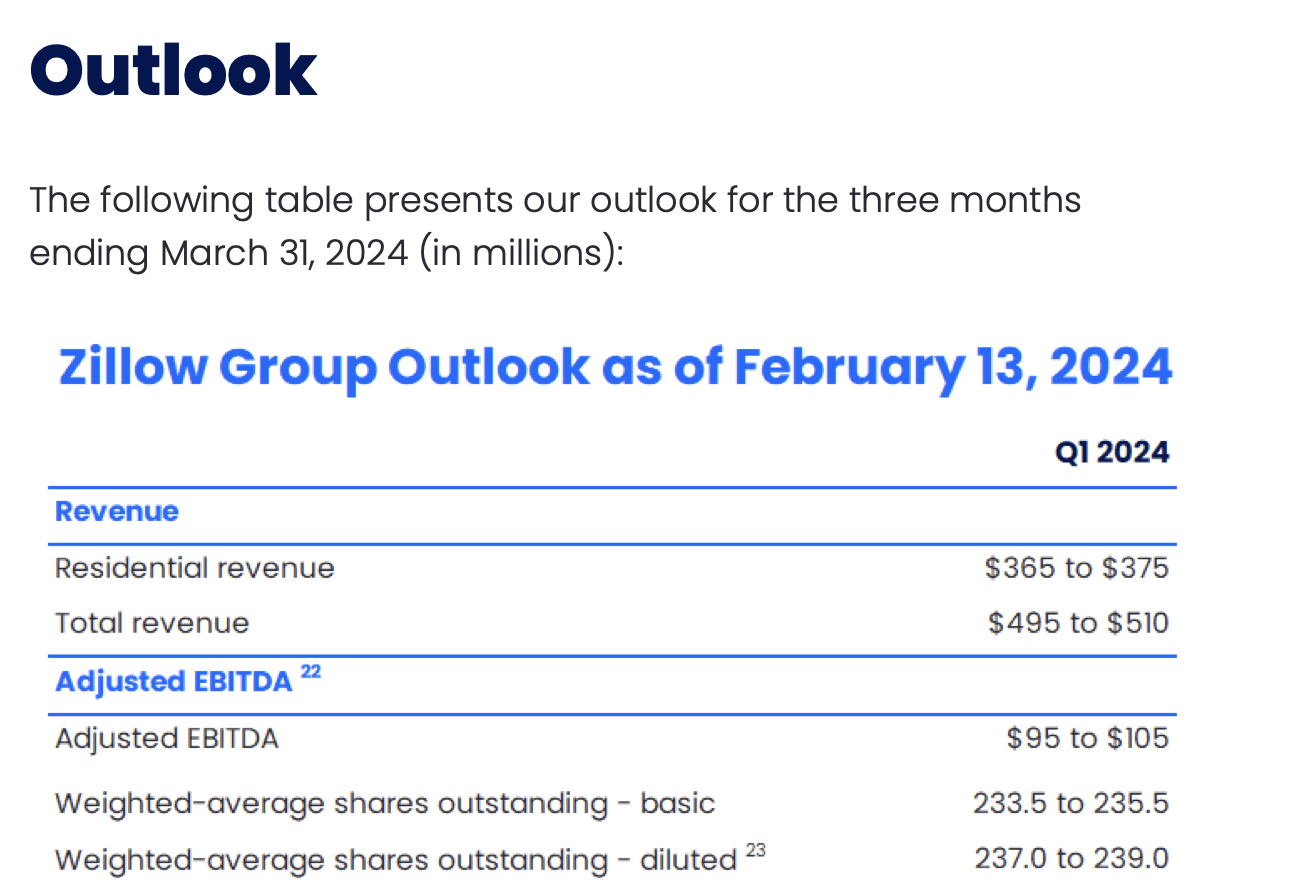Select the "Total revenue" row label

[x=152, y=623]
